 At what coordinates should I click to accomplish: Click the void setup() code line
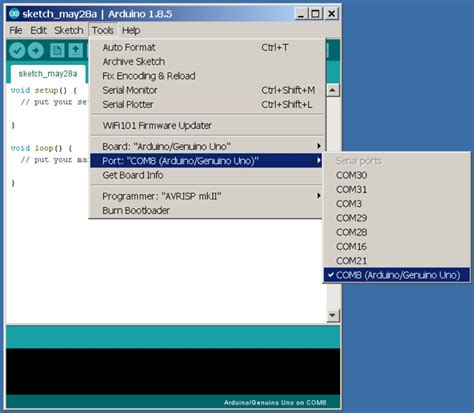coord(44,90)
